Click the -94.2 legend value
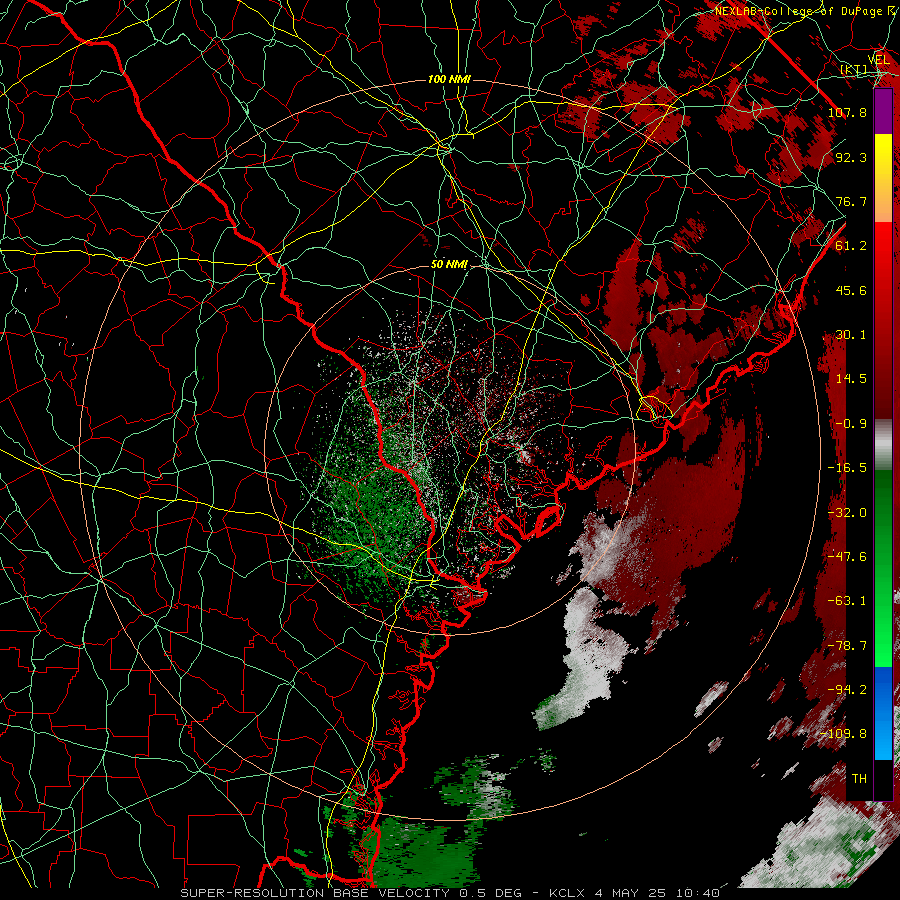The height and width of the screenshot is (900, 900). tap(847, 690)
